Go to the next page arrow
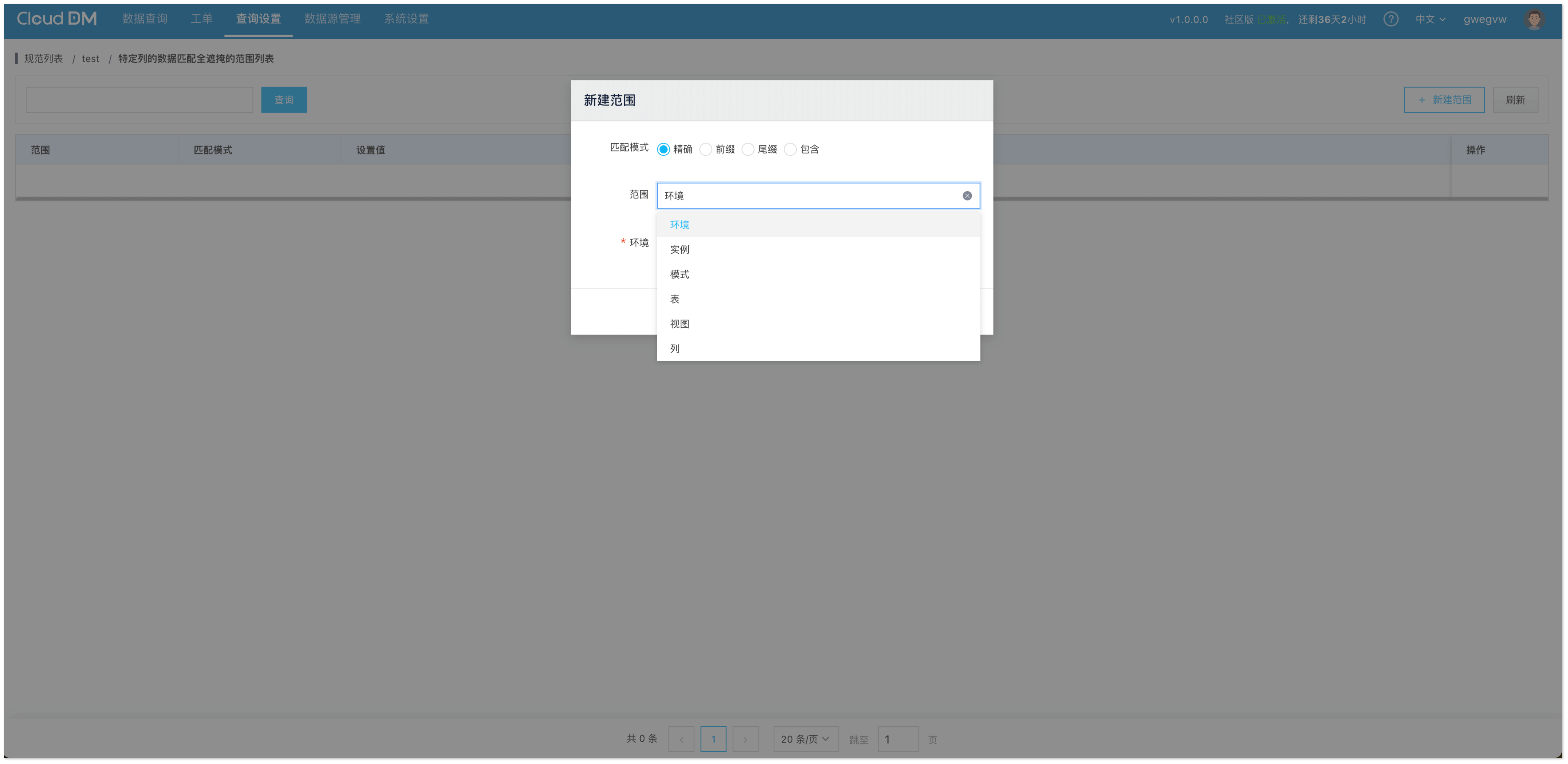 [745, 739]
